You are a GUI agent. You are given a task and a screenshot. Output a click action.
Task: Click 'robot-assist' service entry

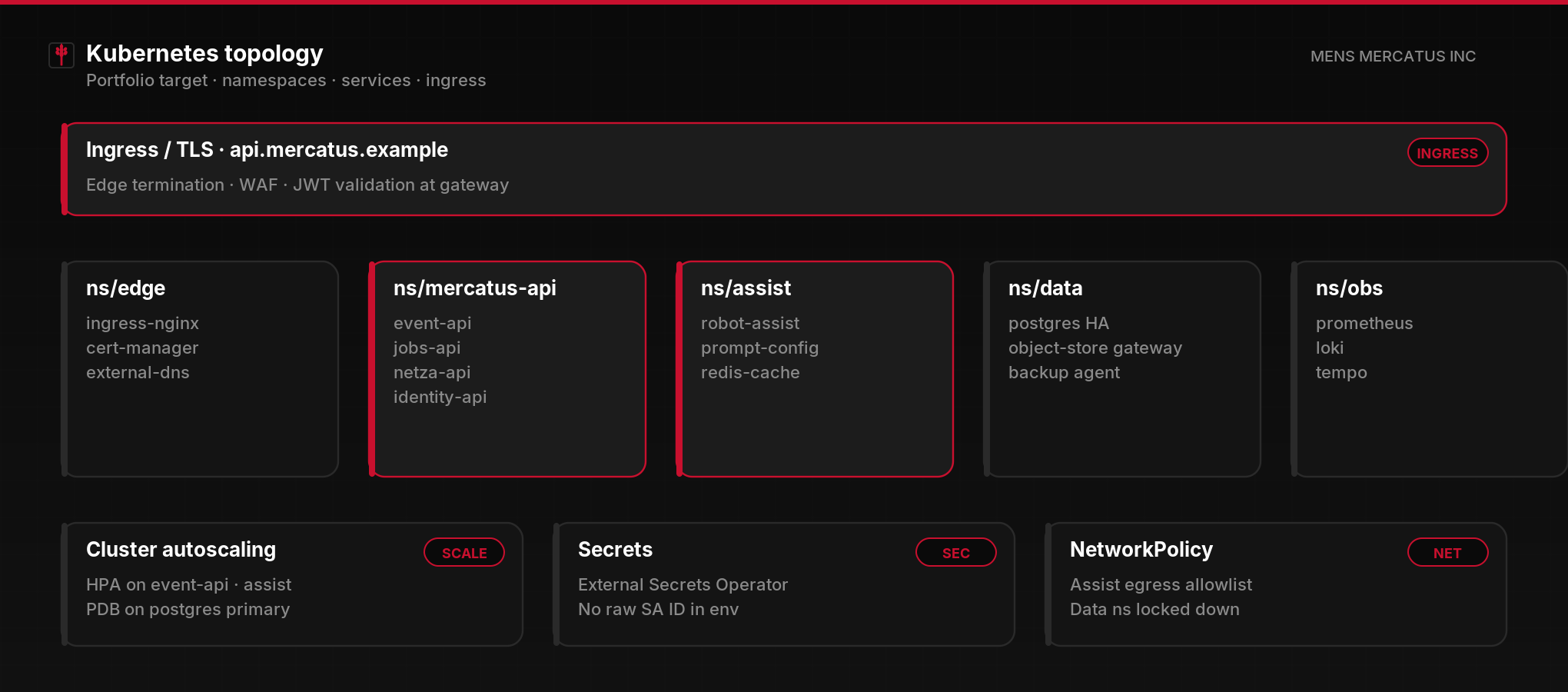(x=750, y=324)
